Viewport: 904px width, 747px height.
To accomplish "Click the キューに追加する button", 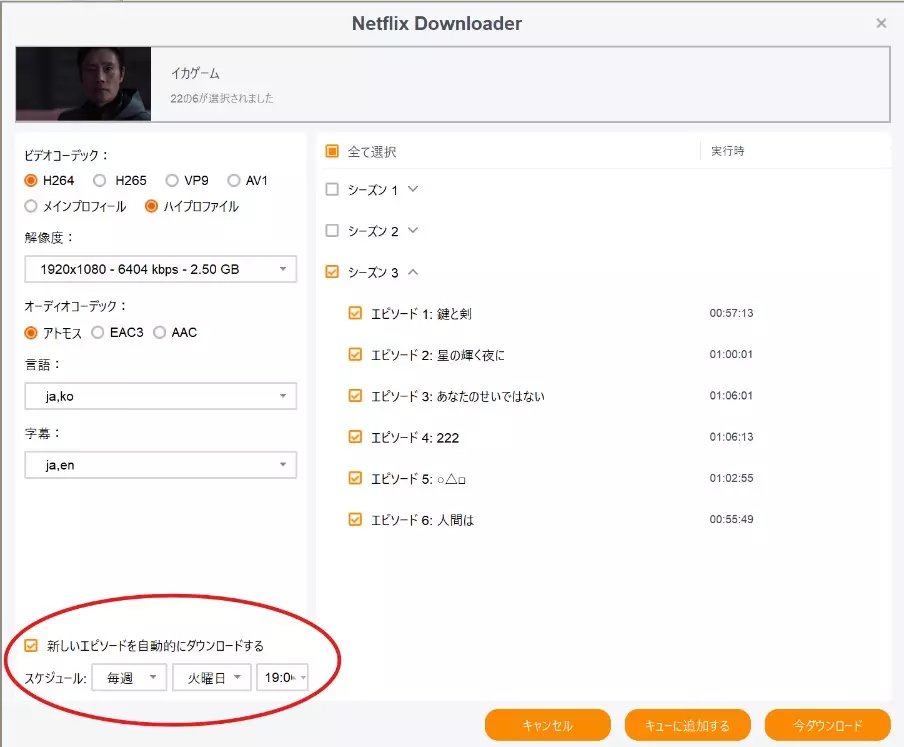I will pyautogui.click(x=687, y=725).
